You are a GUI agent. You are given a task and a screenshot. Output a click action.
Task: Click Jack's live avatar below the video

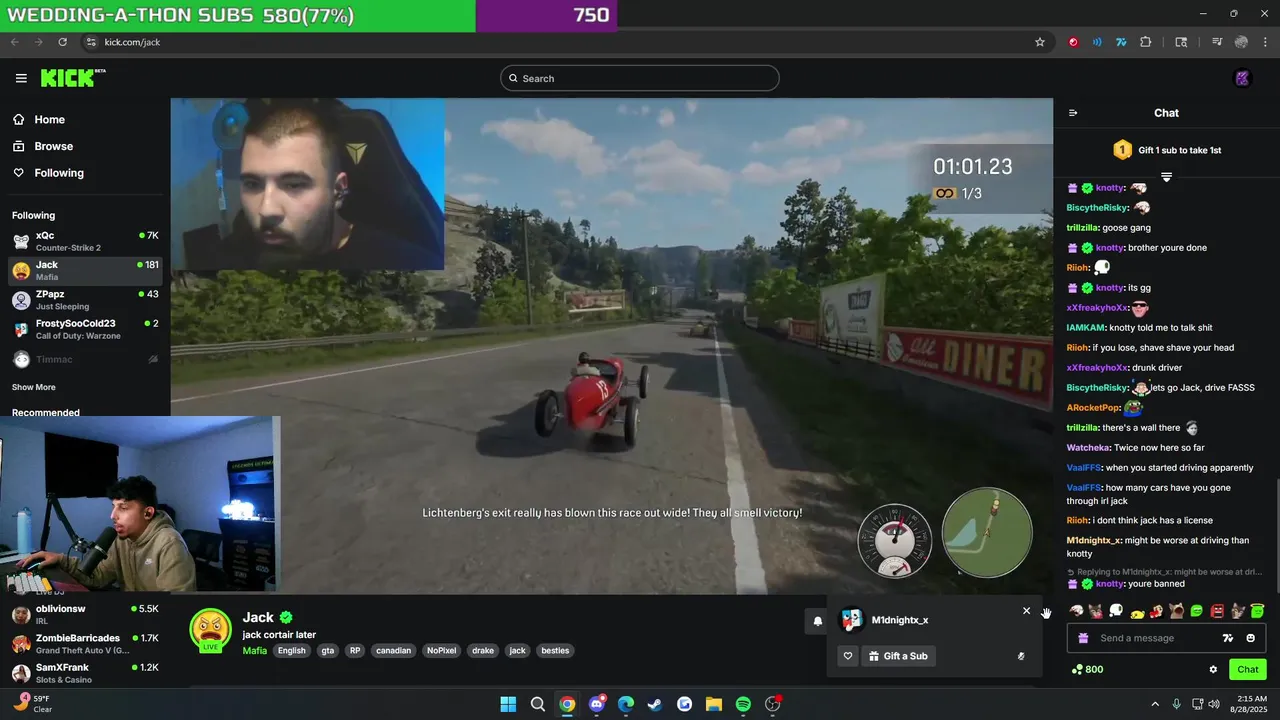click(211, 630)
